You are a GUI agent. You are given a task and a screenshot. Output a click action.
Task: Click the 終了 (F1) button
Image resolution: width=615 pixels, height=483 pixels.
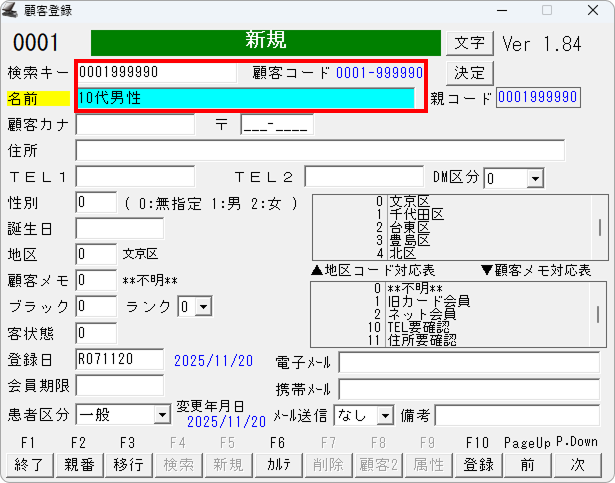29,464
